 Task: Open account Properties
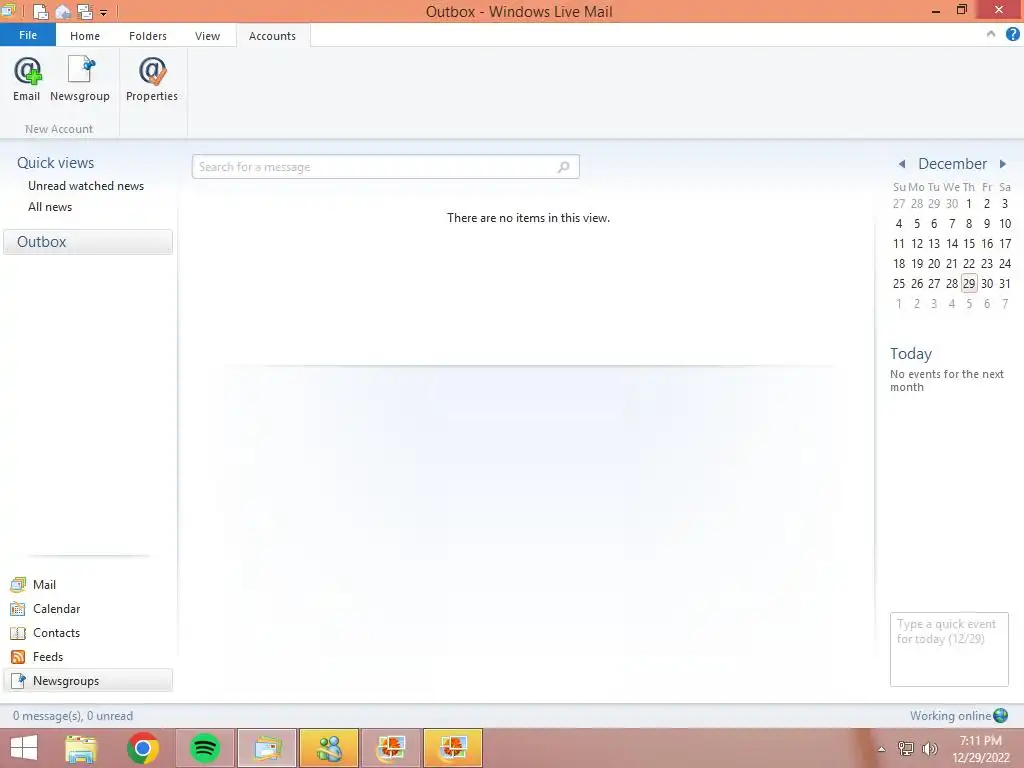[152, 79]
